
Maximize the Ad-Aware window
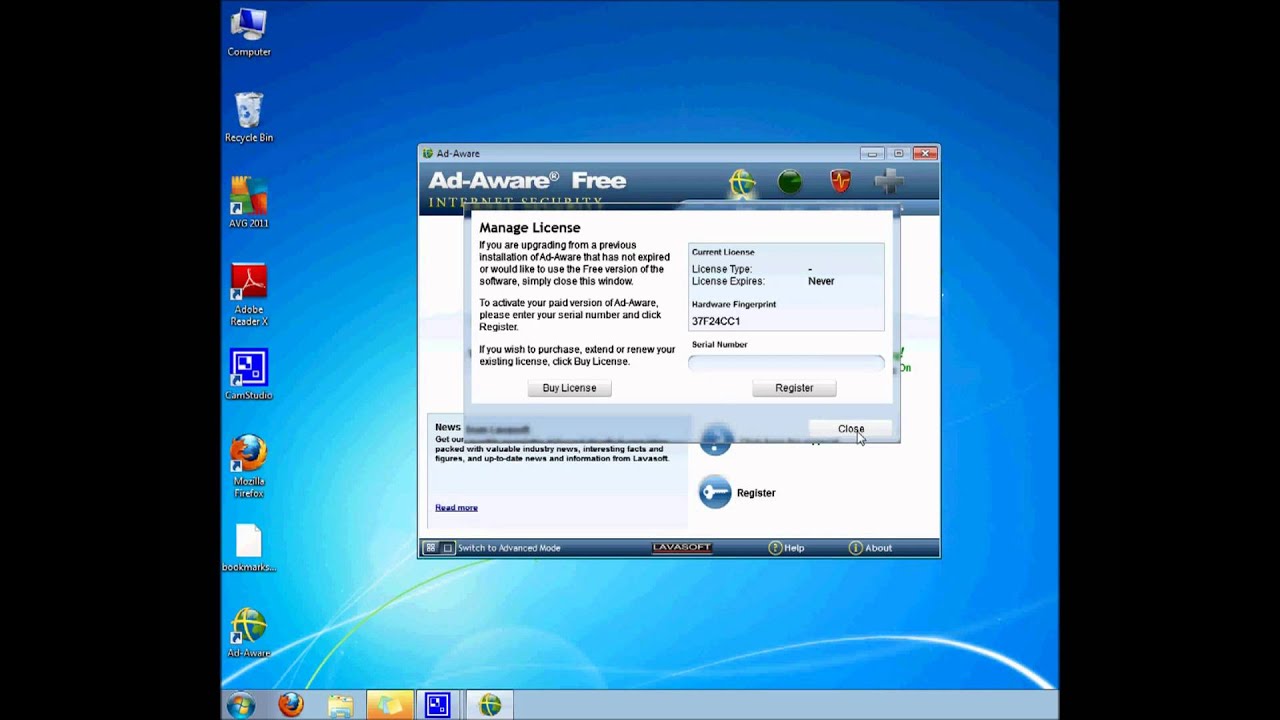click(x=898, y=153)
